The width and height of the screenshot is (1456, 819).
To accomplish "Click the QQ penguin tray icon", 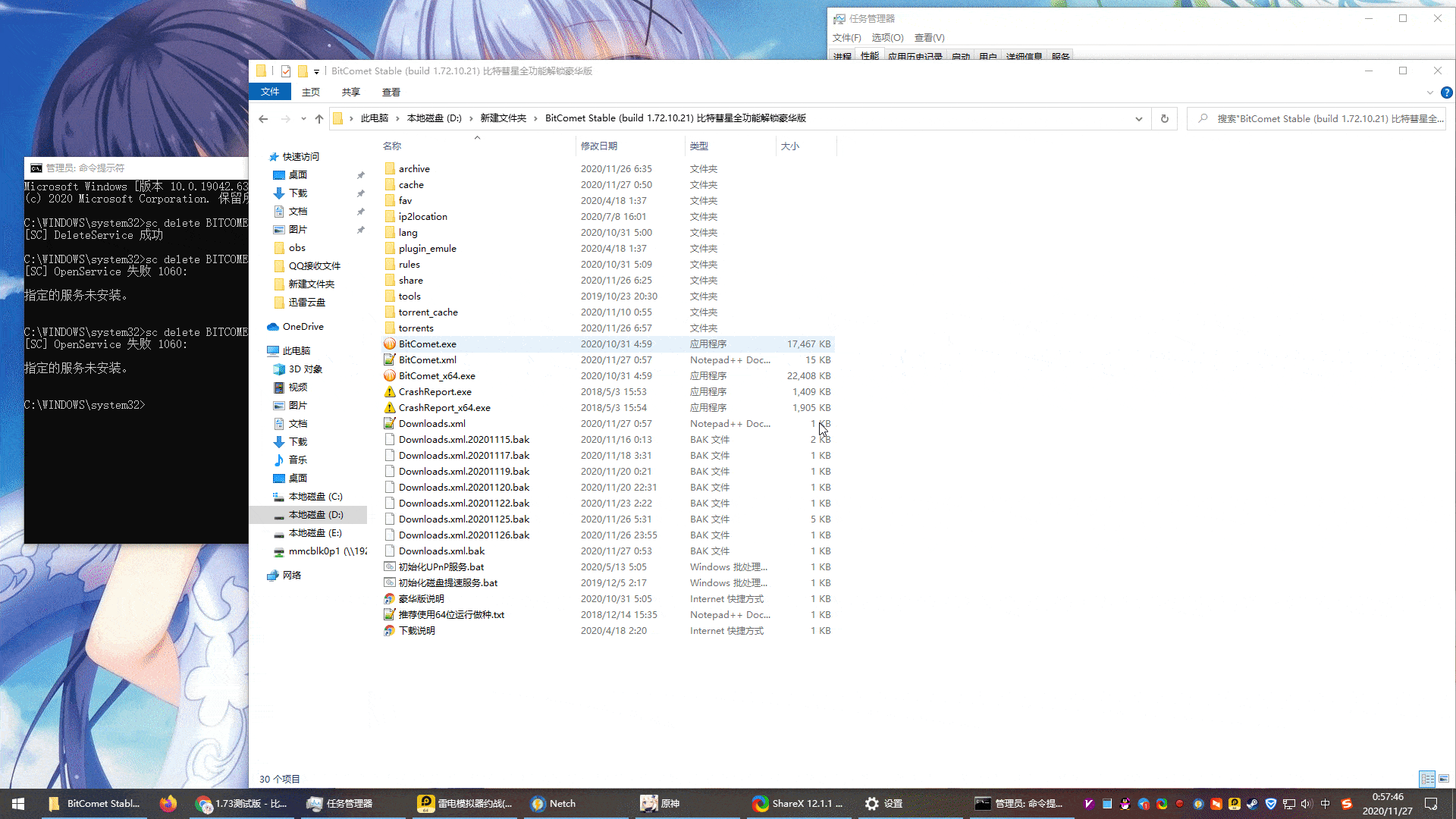I will [1125, 804].
